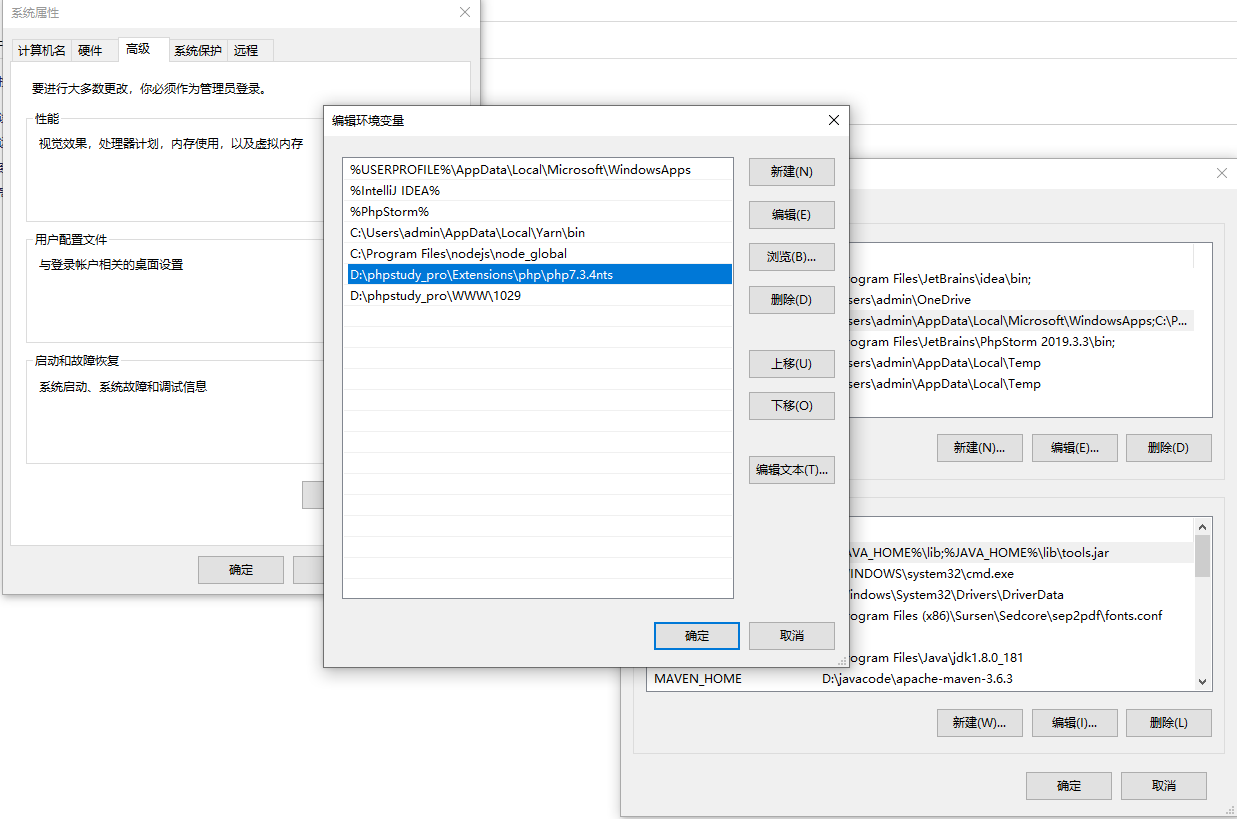Cancel the 编辑环境变量 dialog with 取消
Screen dimensions: 1237x819
tap(791, 635)
